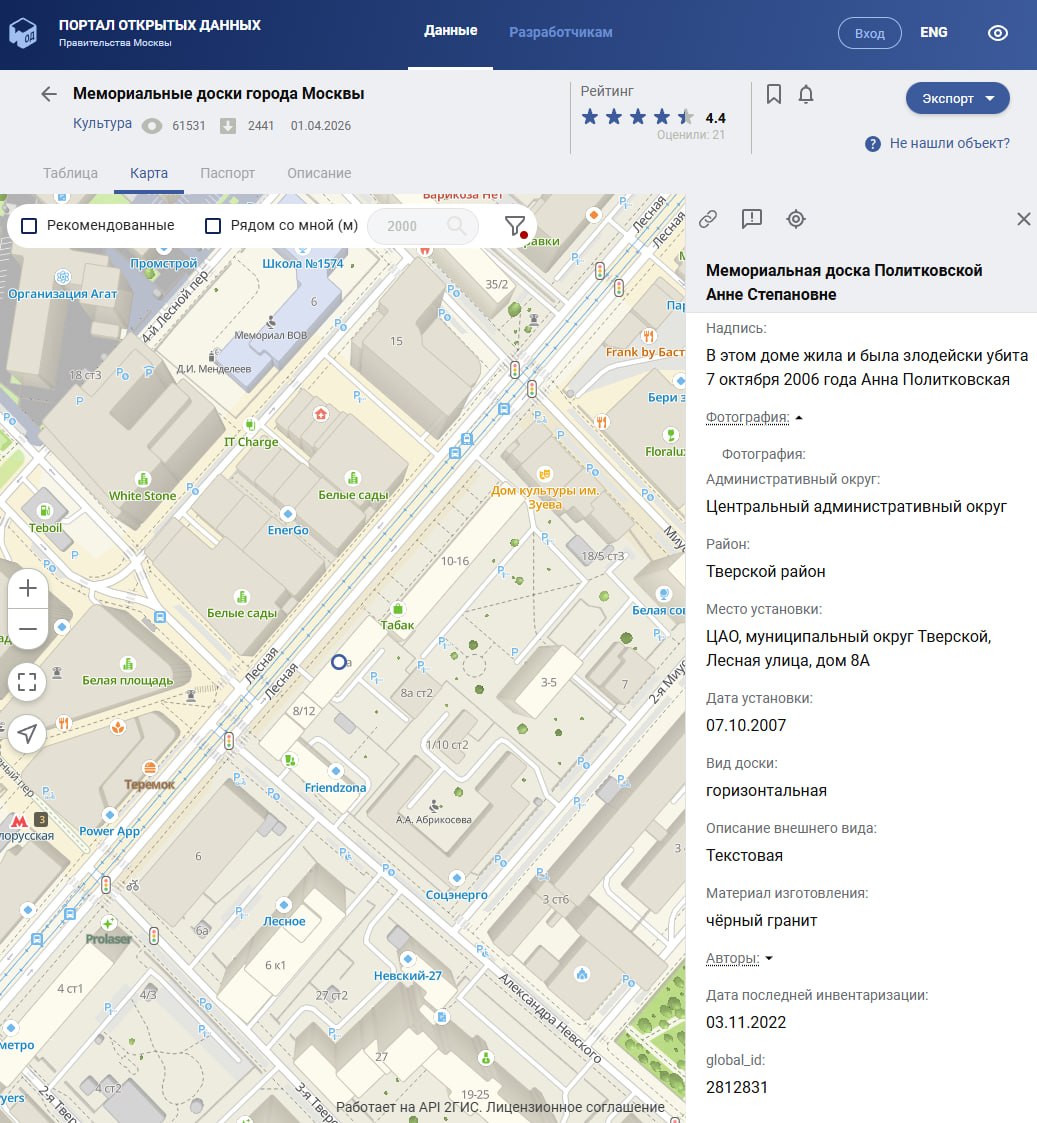Bookmark this dataset
Viewport: 1037px width, 1123px height.
pyautogui.click(x=773, y=95)
